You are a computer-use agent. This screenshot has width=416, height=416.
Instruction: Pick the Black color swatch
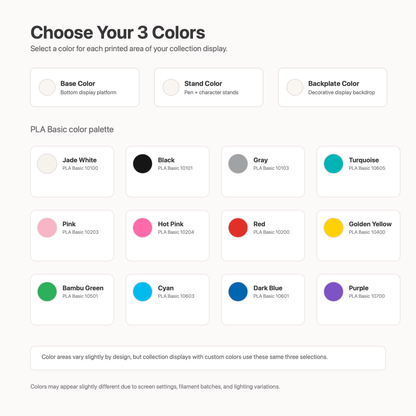pos(142,164)
